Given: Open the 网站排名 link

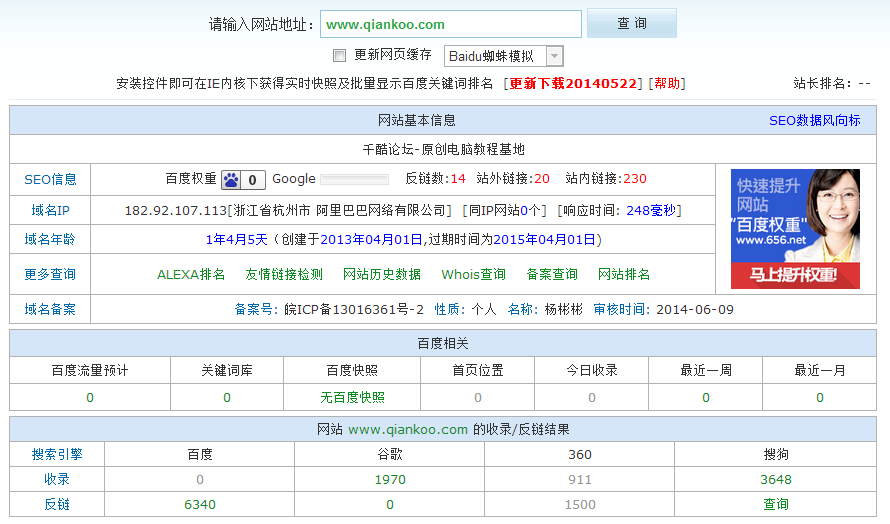Looking at the screenshot, I should point(624,275).
